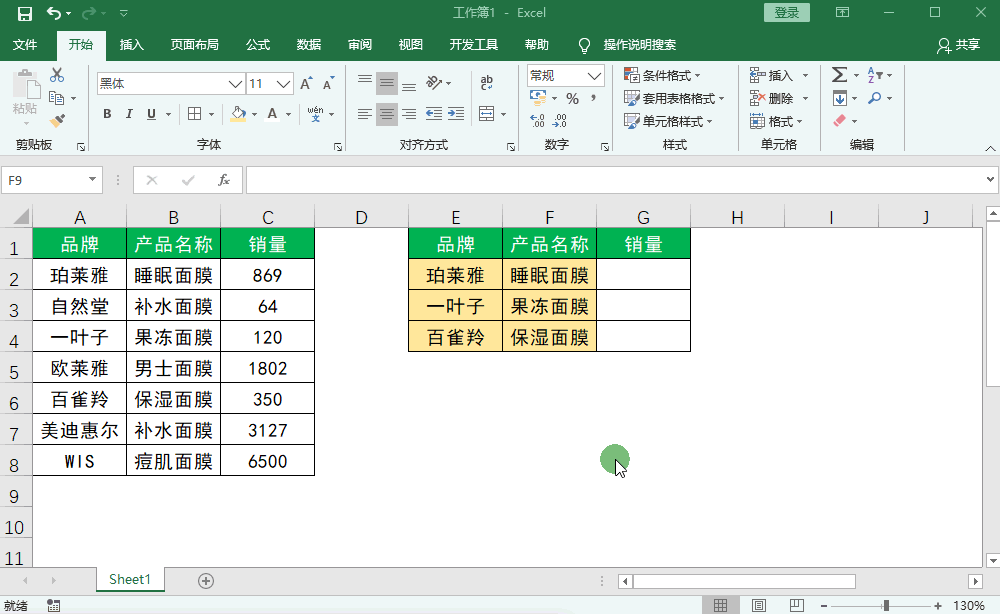Click Decrease Decimal icon
Viewport: 1000px width, 614px height.
pos(560,121)
